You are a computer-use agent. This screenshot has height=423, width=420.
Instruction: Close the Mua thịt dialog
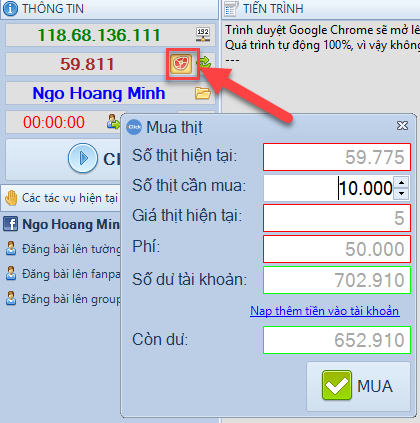[402, 126]
